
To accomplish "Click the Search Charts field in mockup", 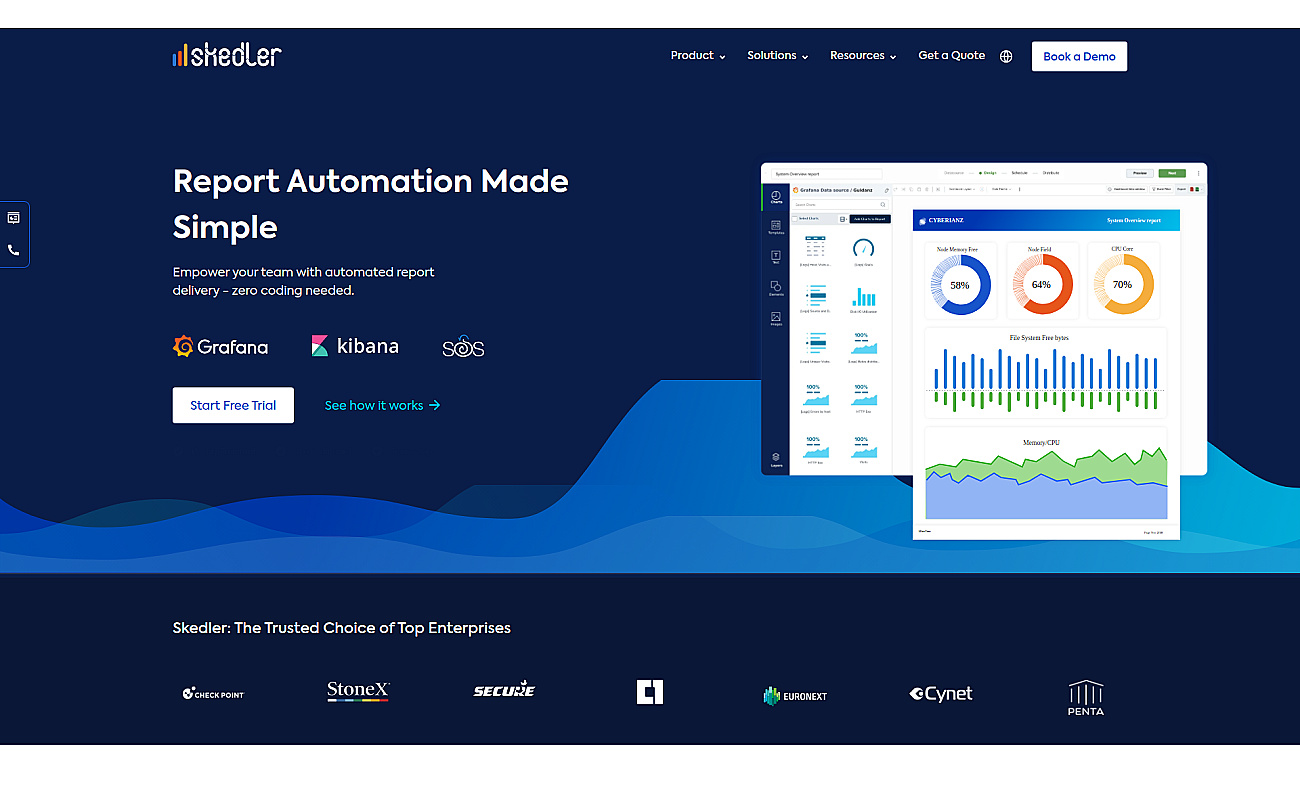I will (x=840, y=204).
